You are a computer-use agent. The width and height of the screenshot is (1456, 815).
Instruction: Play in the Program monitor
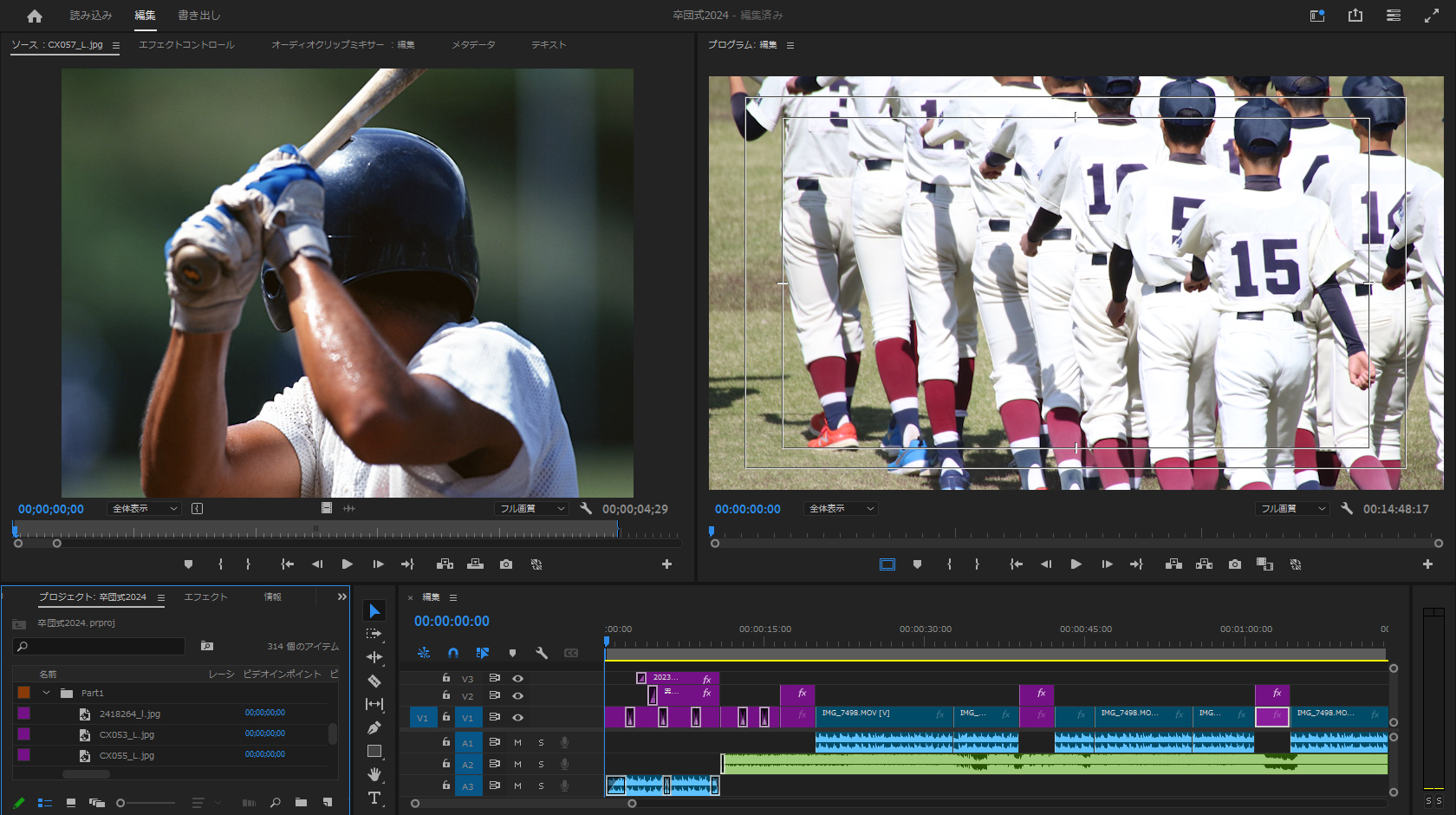pos(1076,564)
